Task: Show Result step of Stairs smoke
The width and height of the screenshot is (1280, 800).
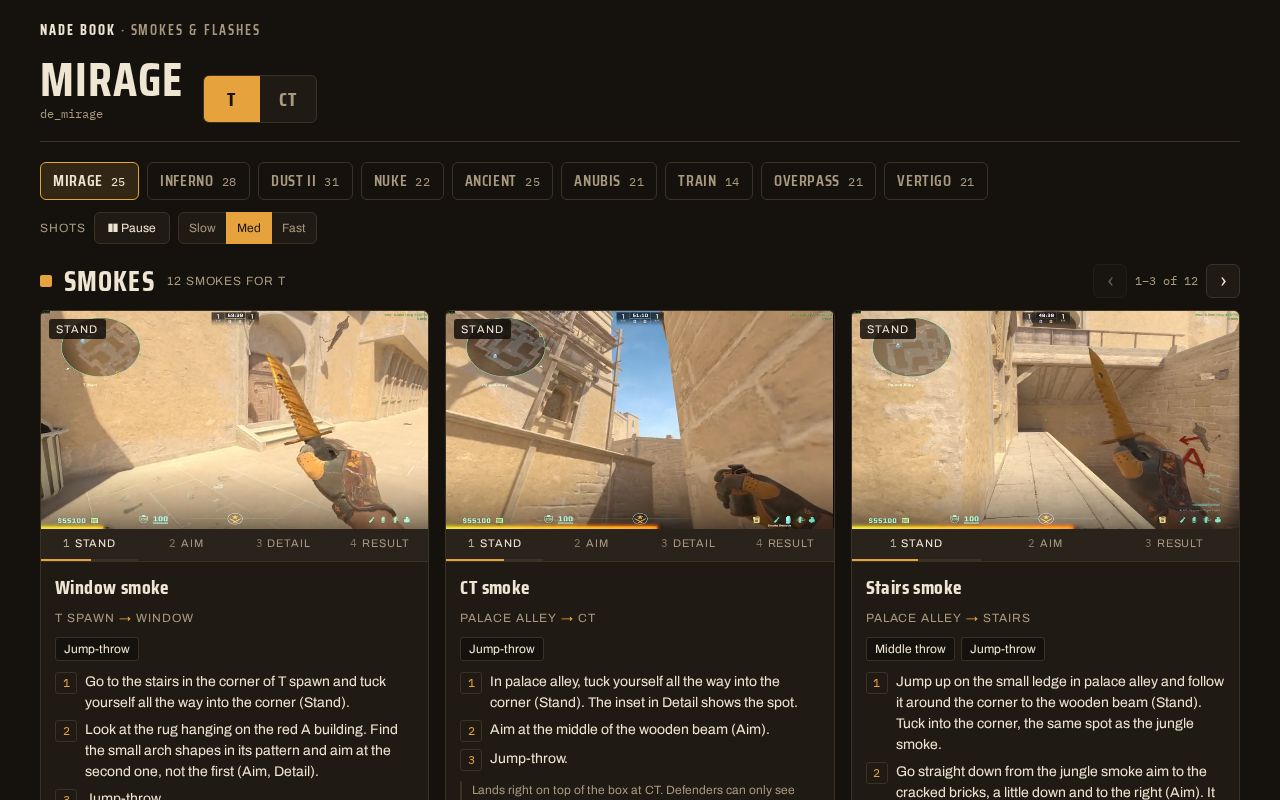Action: click(1174, 544)
